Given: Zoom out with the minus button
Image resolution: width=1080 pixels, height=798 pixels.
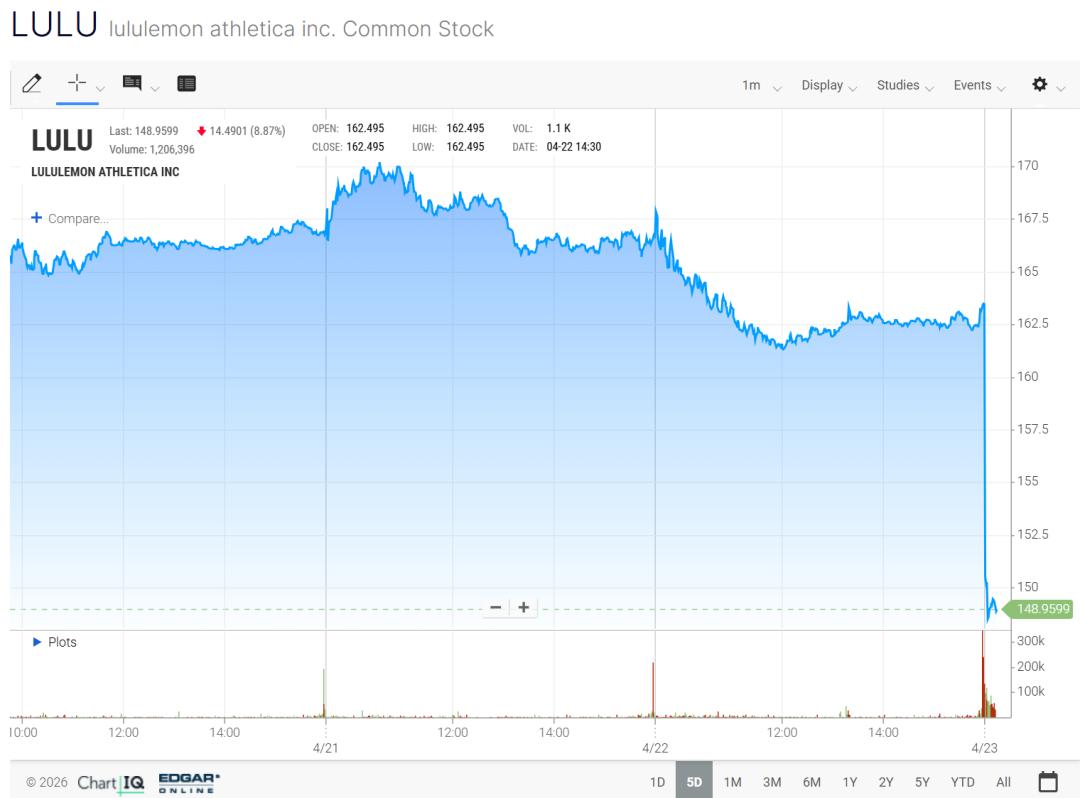Looking at the screenshot, I should (496, 608).
